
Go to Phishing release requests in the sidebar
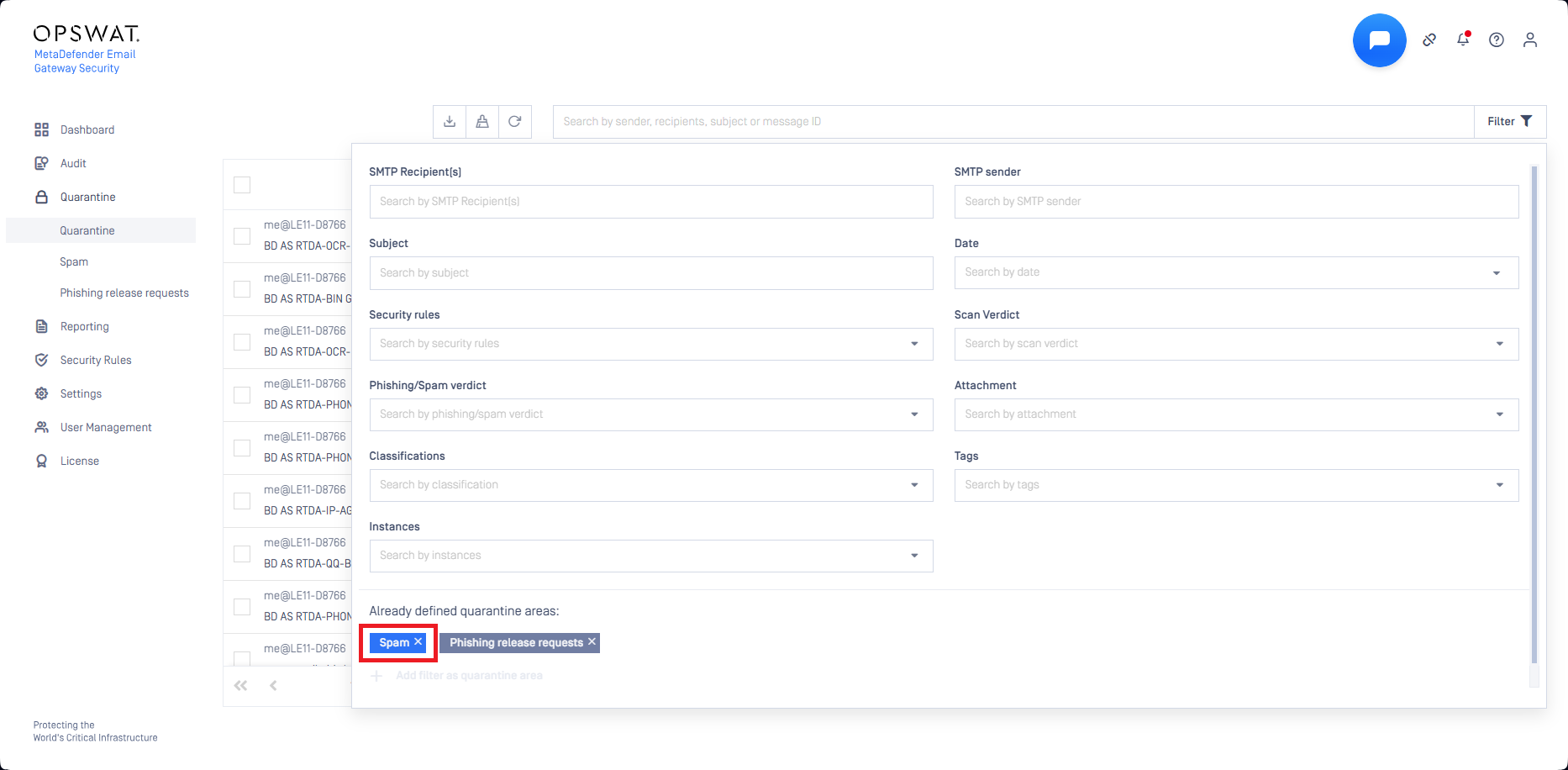[x=124, y=293]
